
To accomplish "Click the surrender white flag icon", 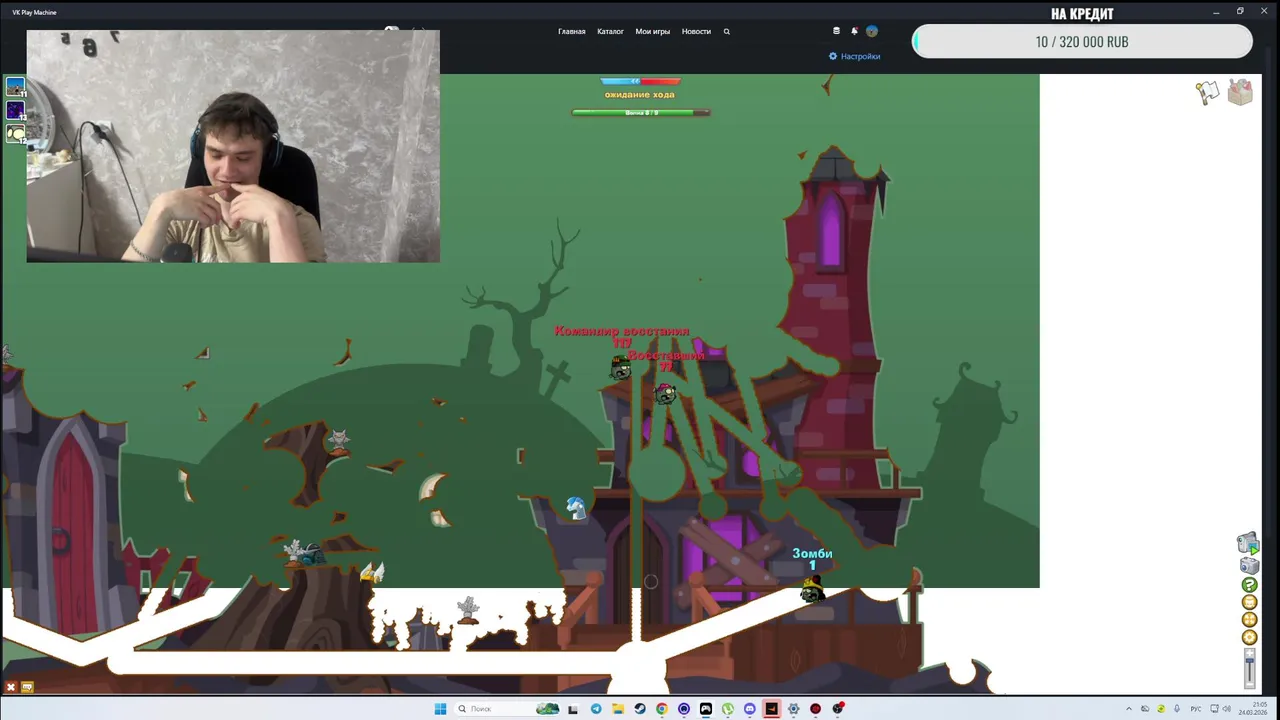I will click(1208, 93).
